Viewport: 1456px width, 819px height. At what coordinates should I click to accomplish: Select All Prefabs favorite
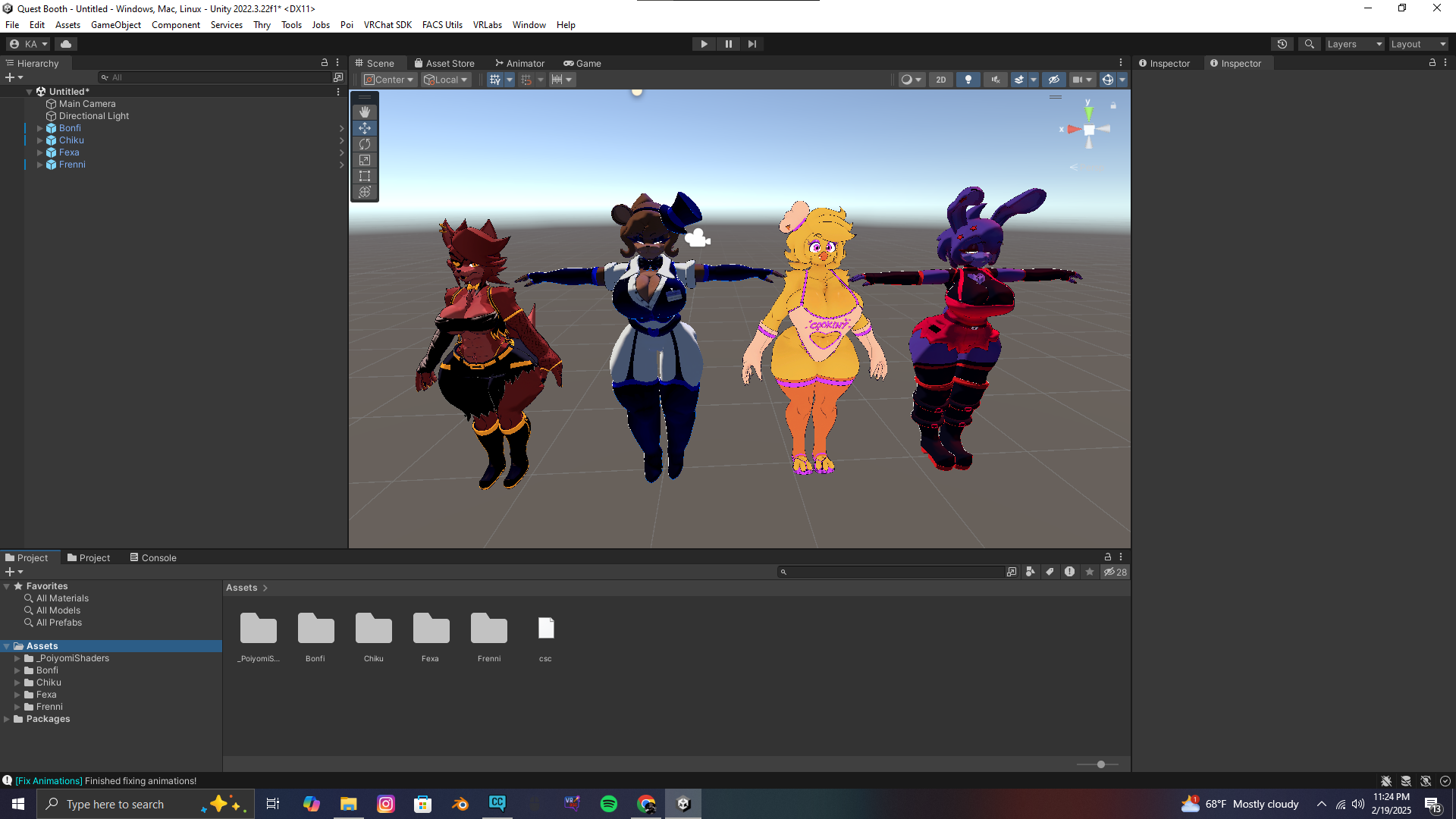tap(59, 623)
